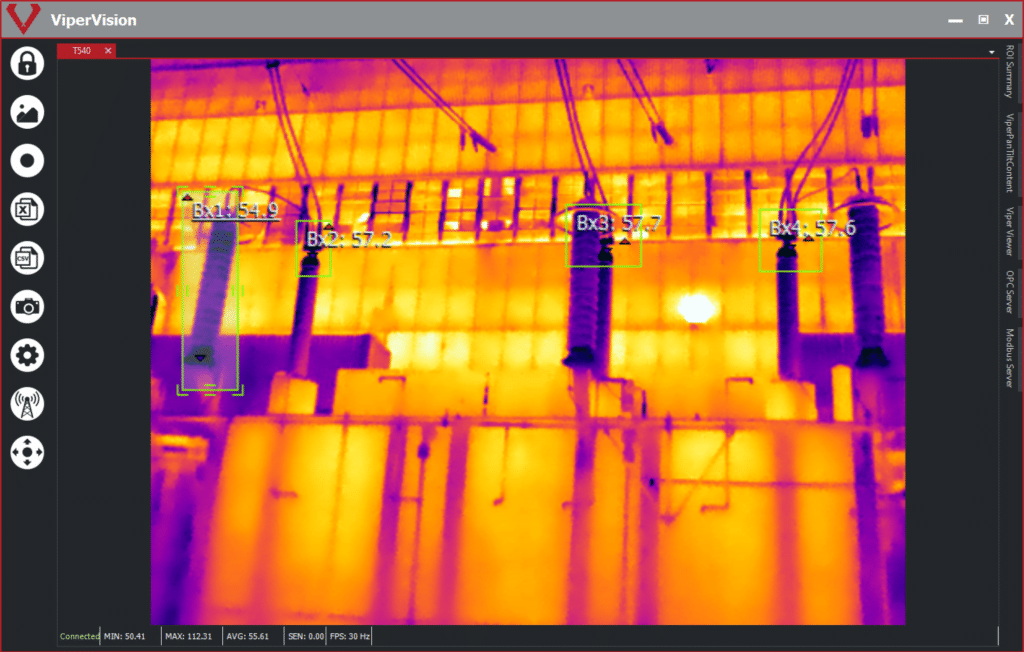The height and width of the screenshot is (652, 1024).
Task: Switch to the T540 camera tab
Action: pyautogui.click(x=81, y=51)
